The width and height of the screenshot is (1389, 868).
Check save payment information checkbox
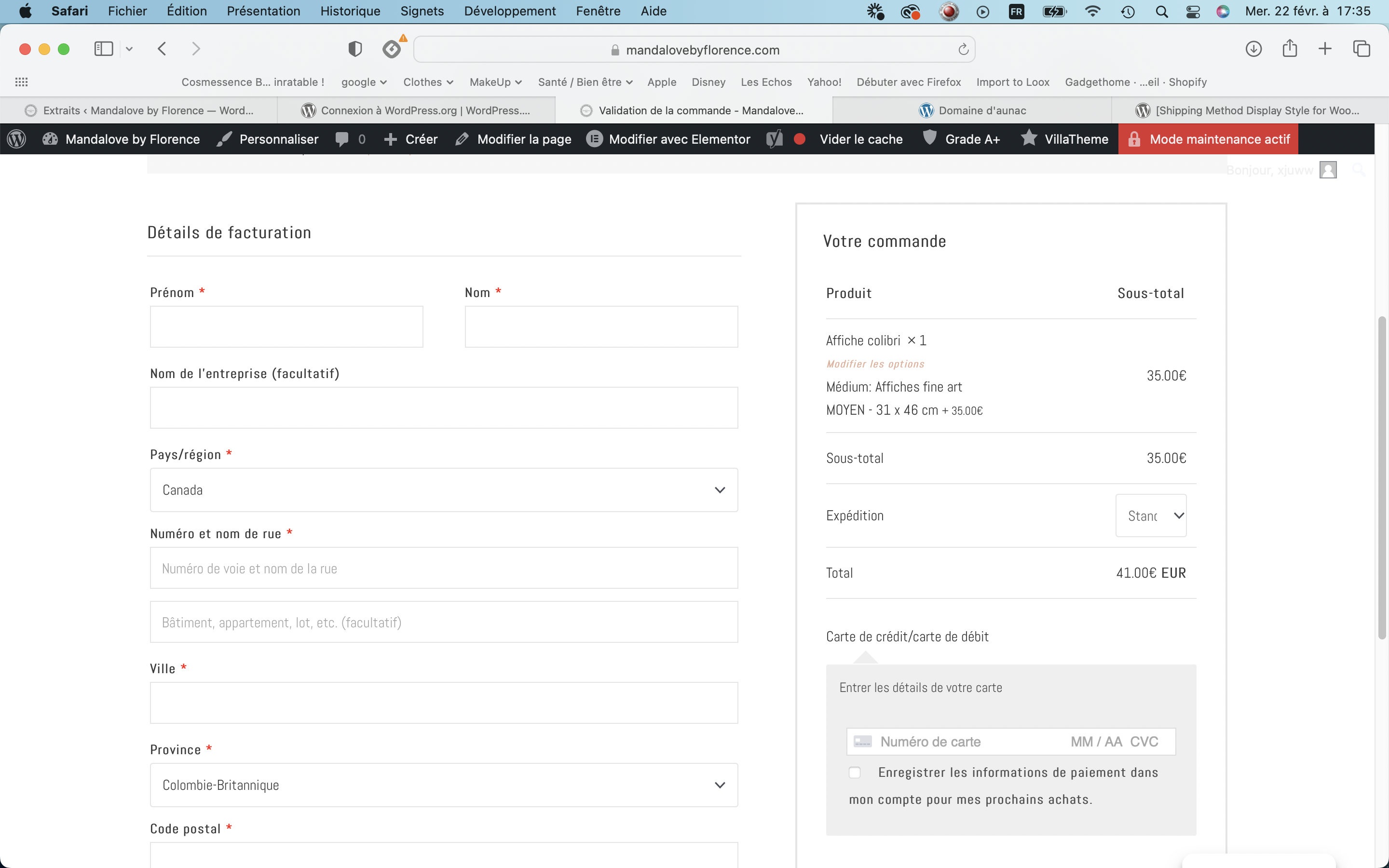point(855,773)
